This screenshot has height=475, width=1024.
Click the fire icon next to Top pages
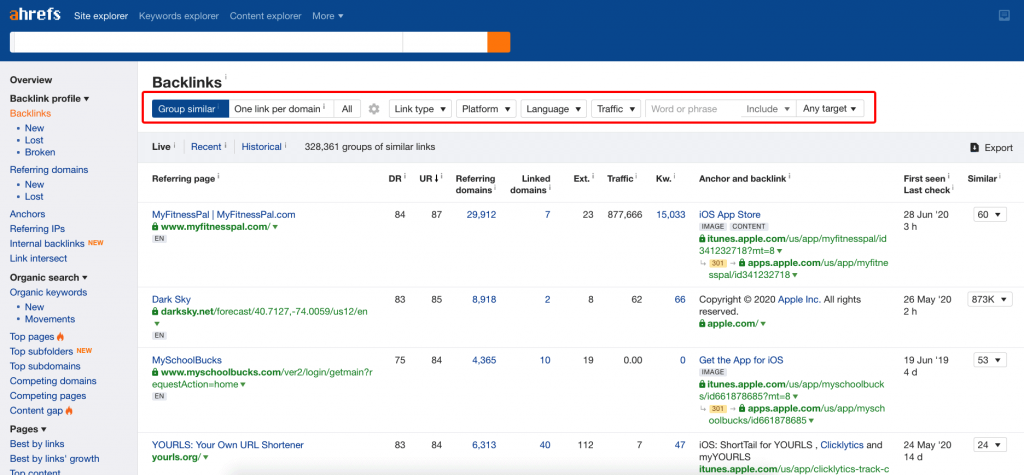[61, 337]
